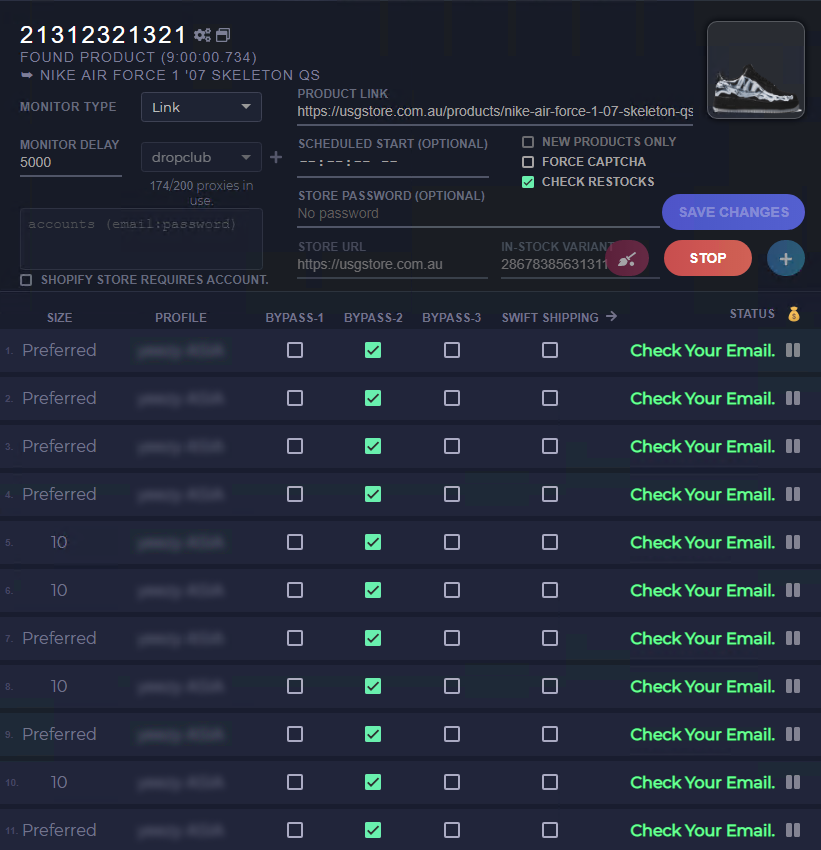
Task: Open dropclub proxy list dropdown
Action: click(202, 157)
